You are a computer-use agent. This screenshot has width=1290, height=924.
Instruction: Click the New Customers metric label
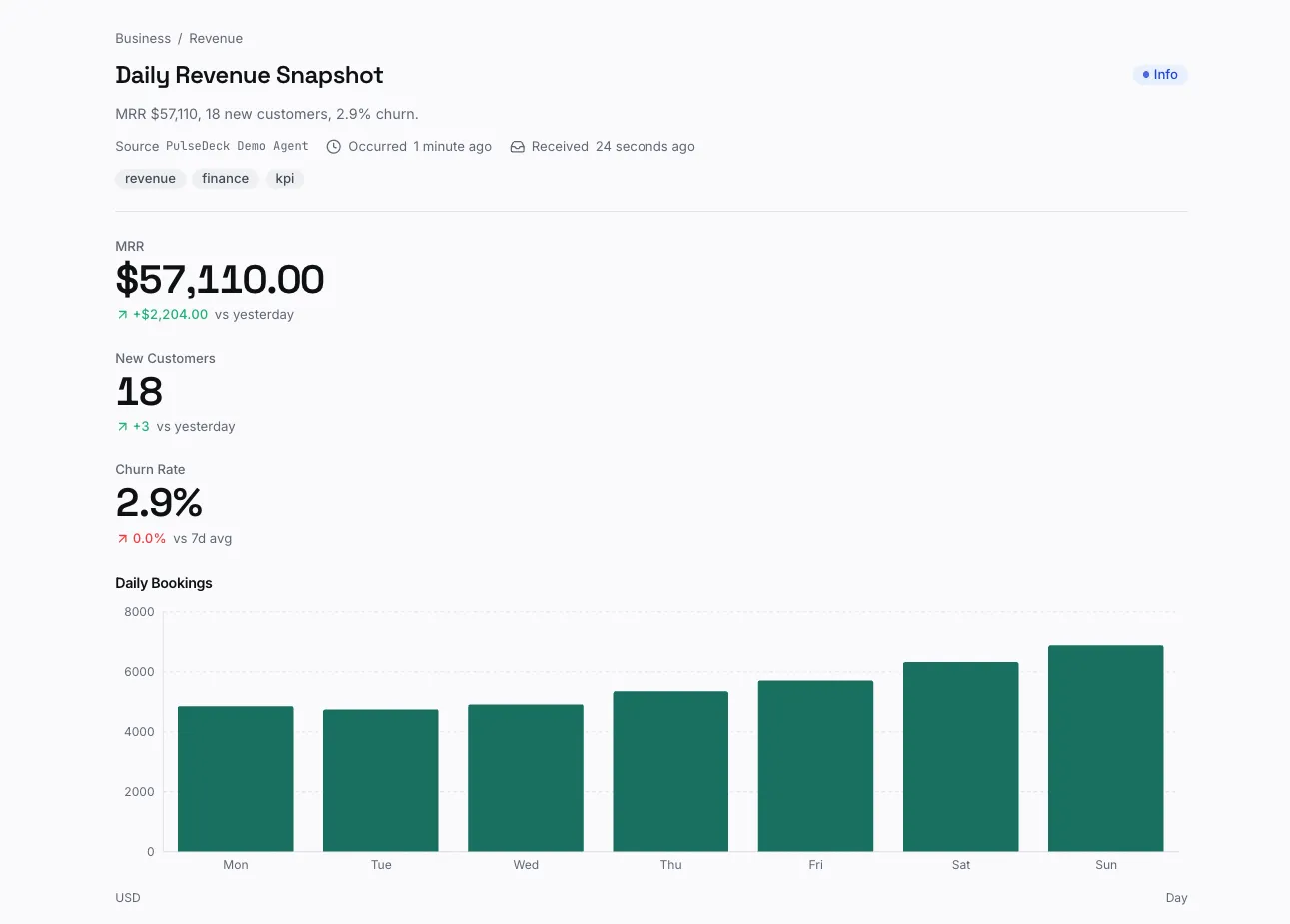(165, 358)
